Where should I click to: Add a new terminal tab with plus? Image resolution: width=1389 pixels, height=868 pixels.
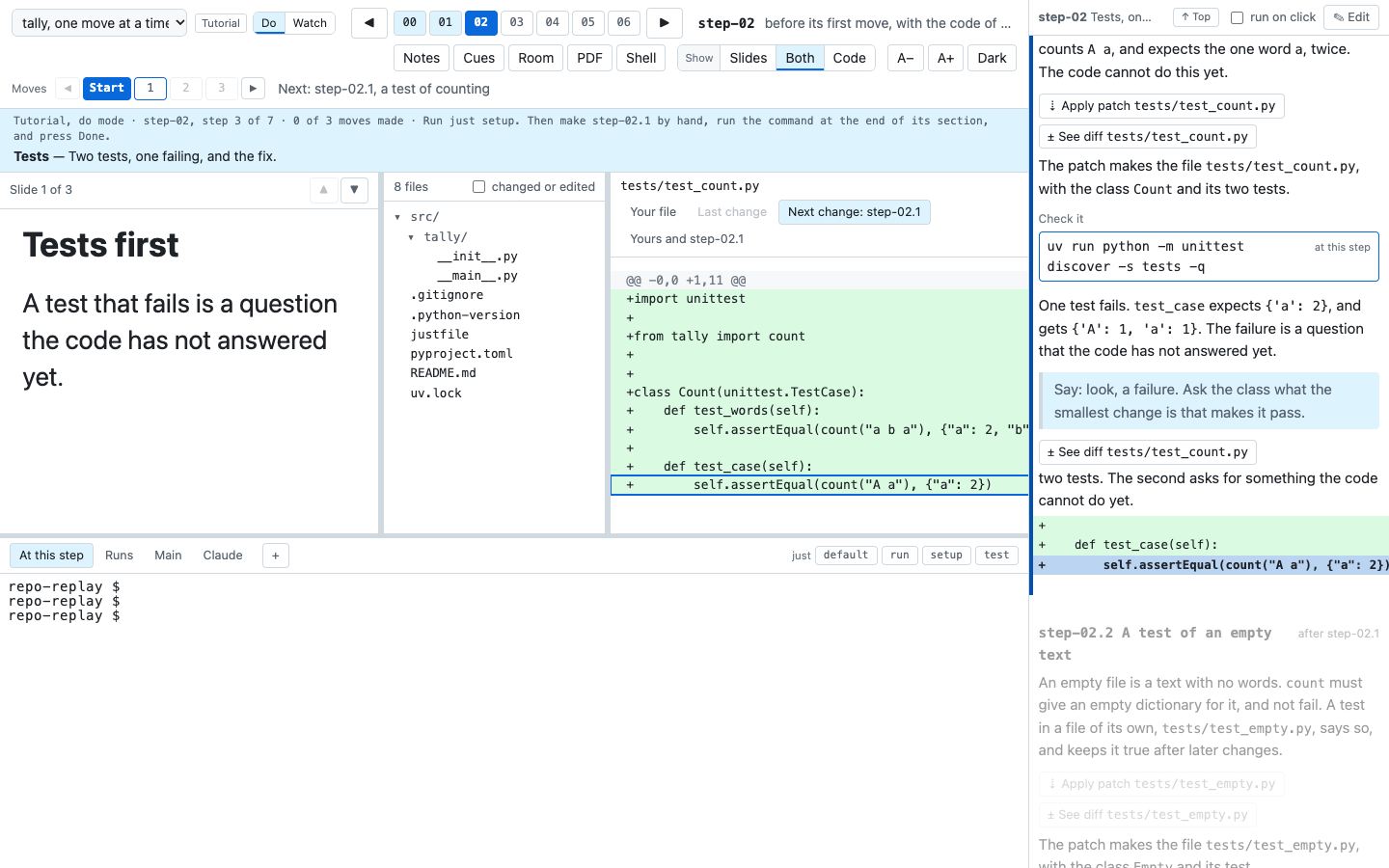click(275, 556)
